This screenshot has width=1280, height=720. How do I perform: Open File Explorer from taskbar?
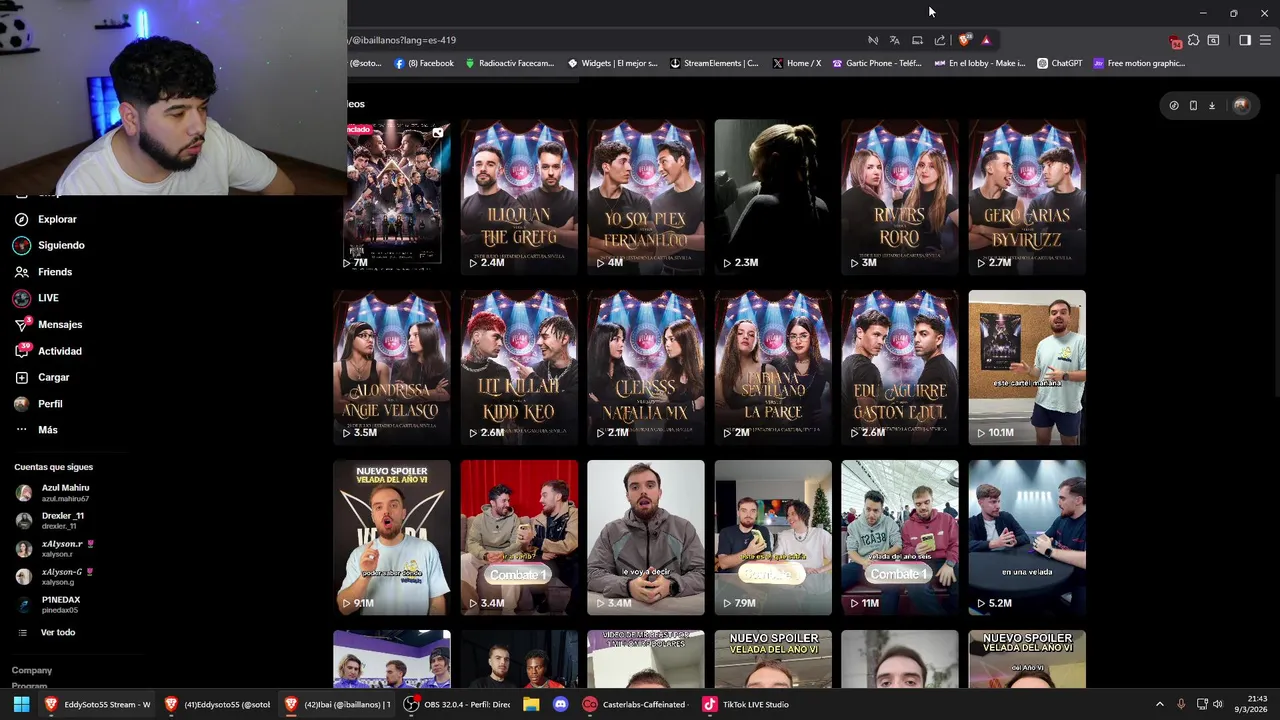[531, 704]
